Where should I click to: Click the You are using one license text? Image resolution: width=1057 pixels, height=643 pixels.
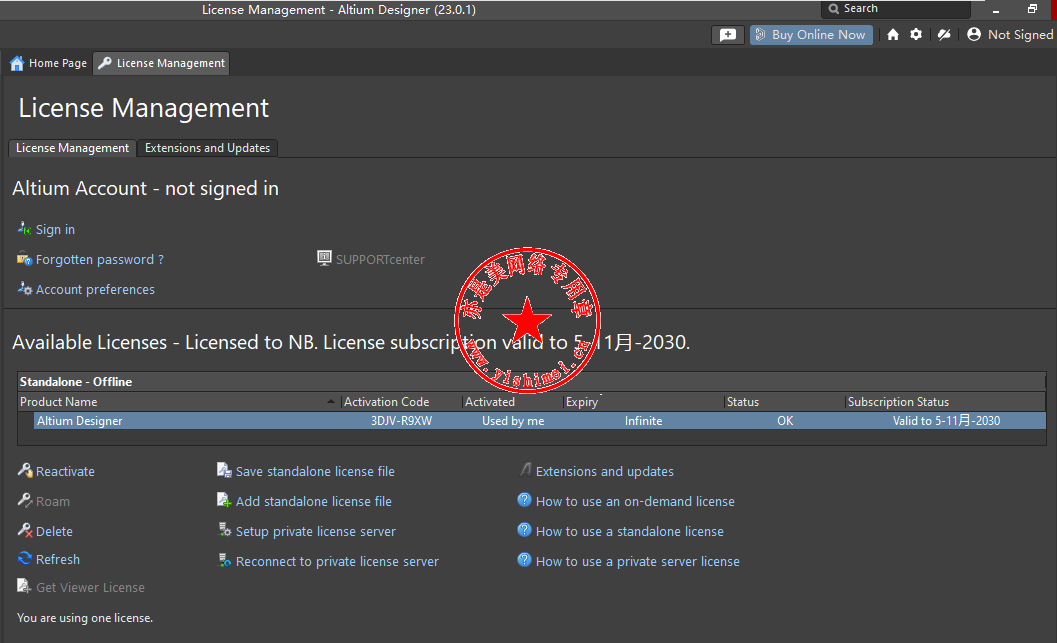[x=85, y=618]
